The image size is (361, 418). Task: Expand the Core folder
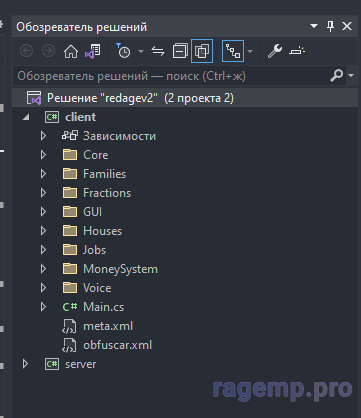(43, 155)
